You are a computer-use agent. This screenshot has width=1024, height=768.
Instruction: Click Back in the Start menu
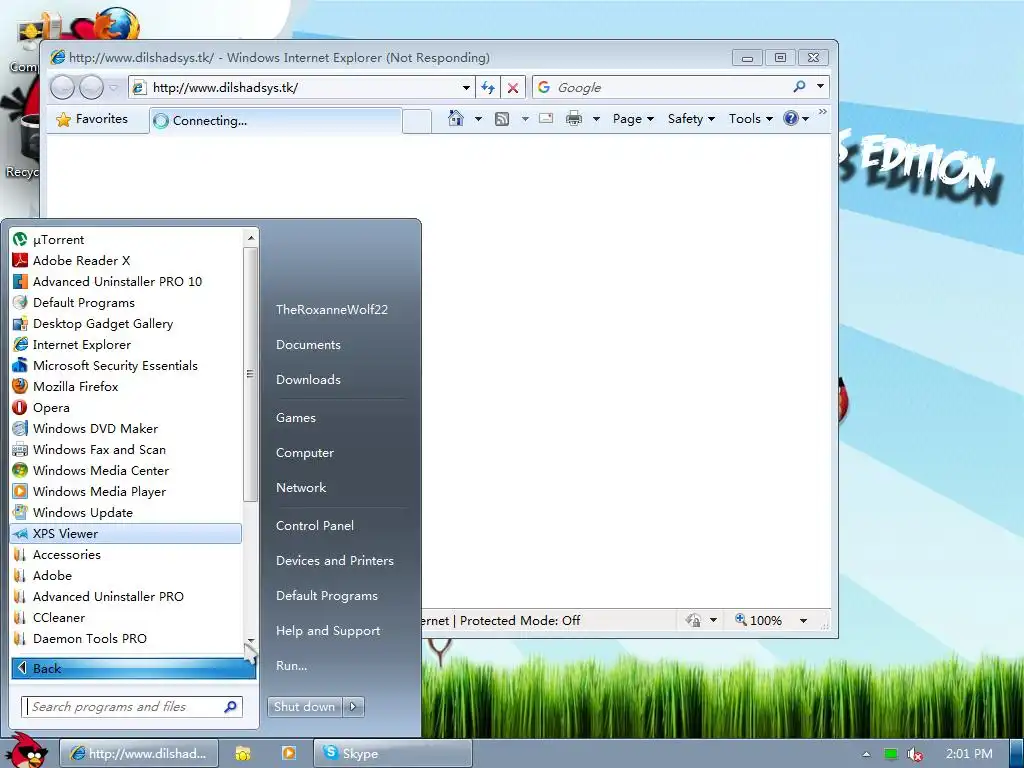point(133,668)
